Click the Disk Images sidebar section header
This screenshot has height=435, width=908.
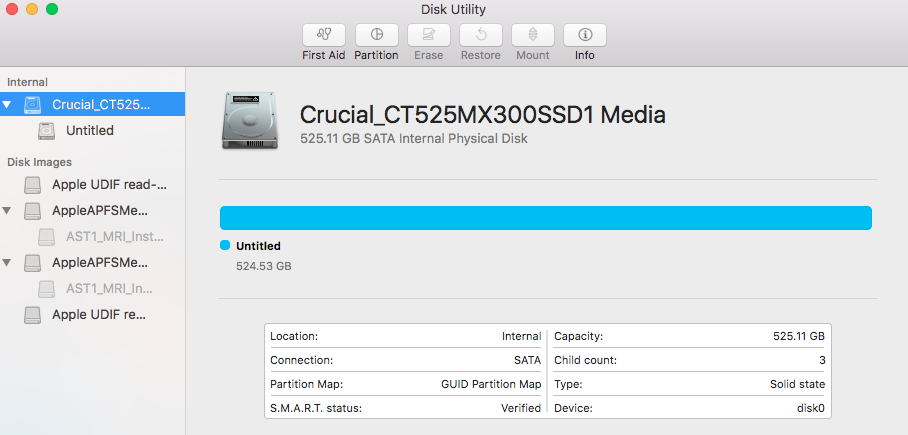pyautogui.click(x=39, y=162)
